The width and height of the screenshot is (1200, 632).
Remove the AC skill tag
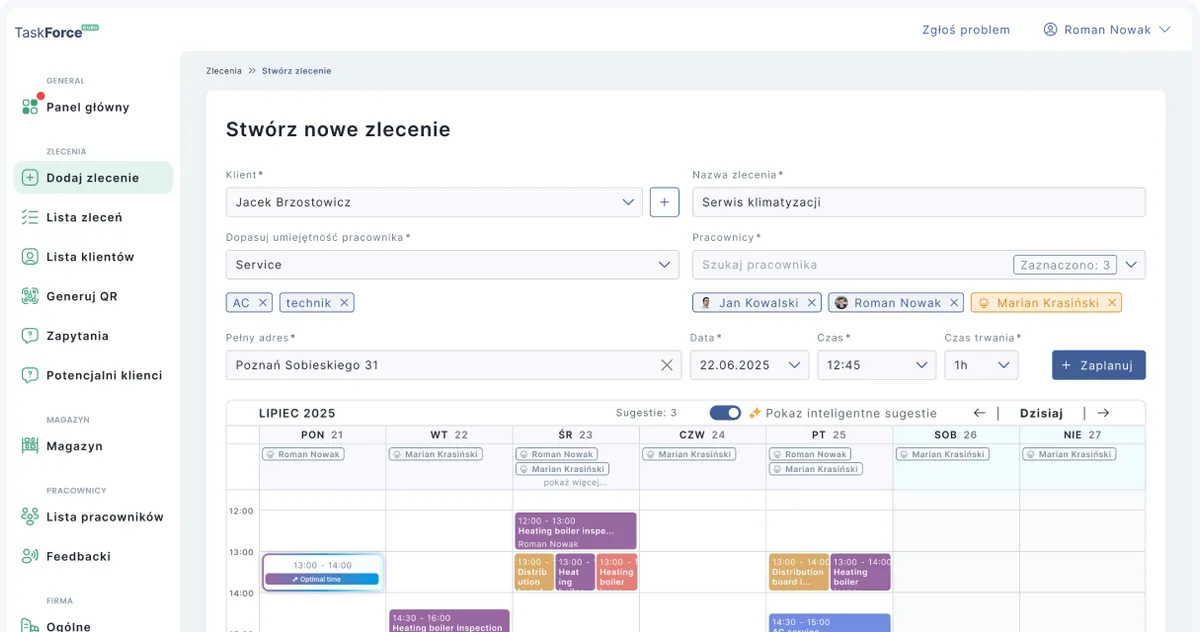point(264,302)
